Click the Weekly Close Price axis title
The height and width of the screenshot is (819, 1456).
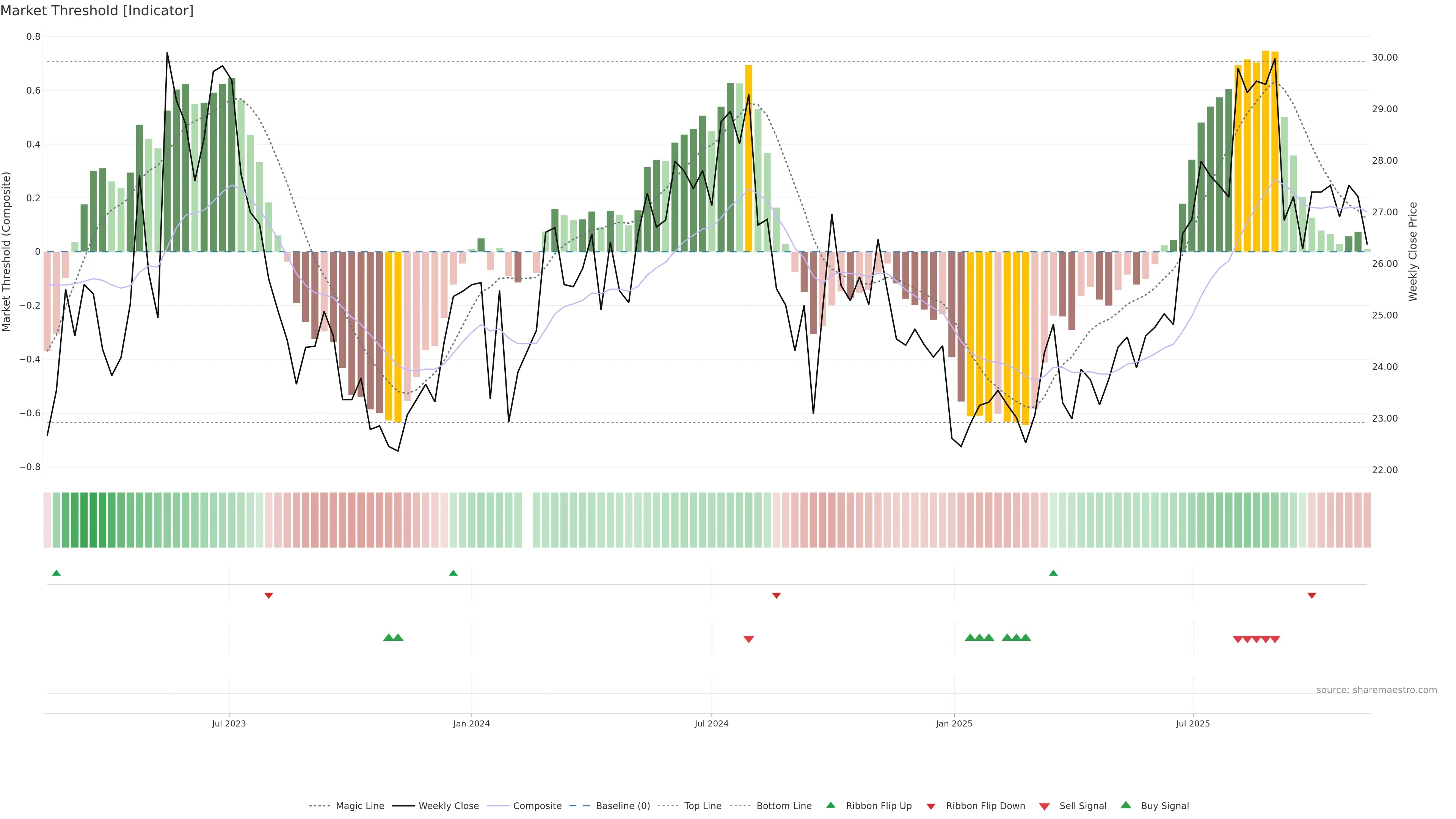(x=1412, y=251)
